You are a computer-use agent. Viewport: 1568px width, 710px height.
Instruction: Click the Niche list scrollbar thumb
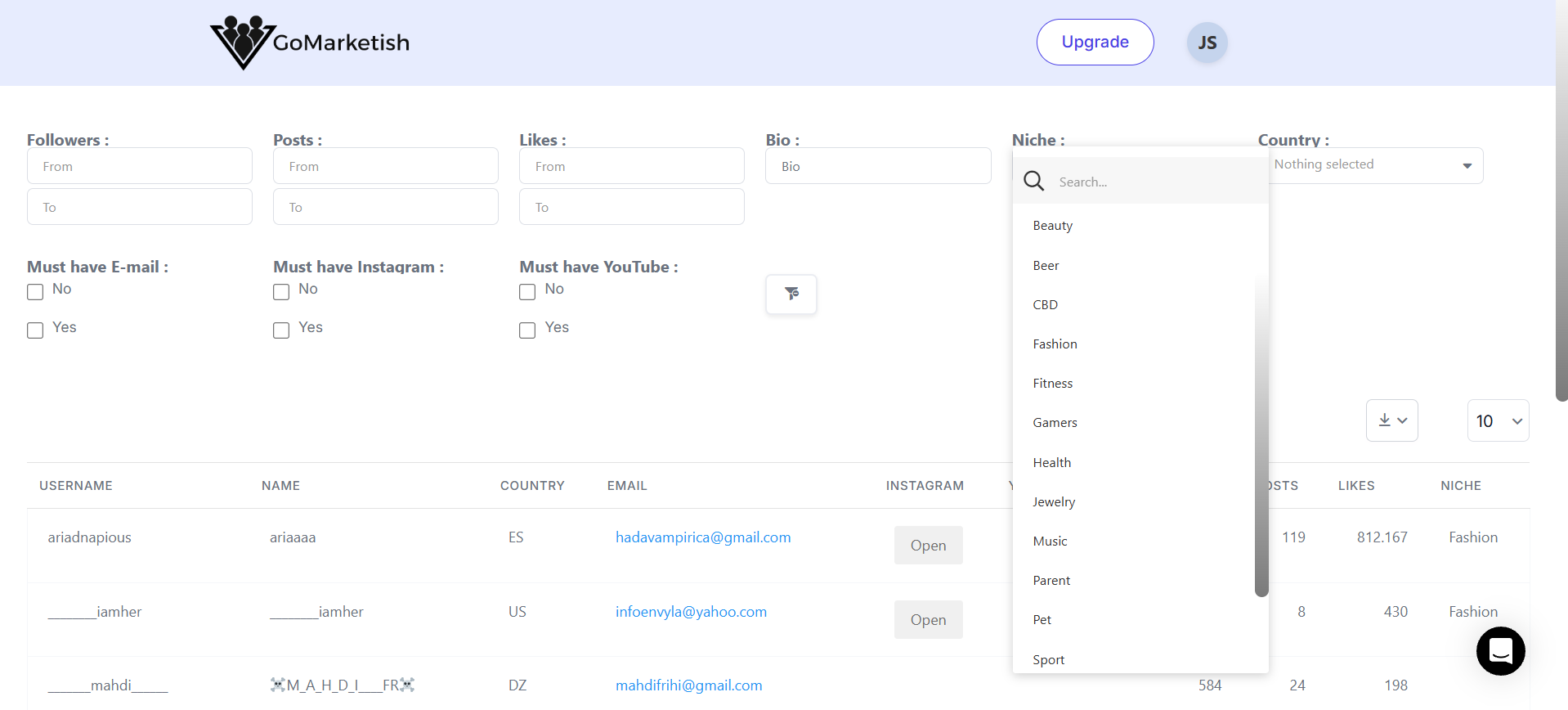pyautogui.click(x=1261, y=434)
